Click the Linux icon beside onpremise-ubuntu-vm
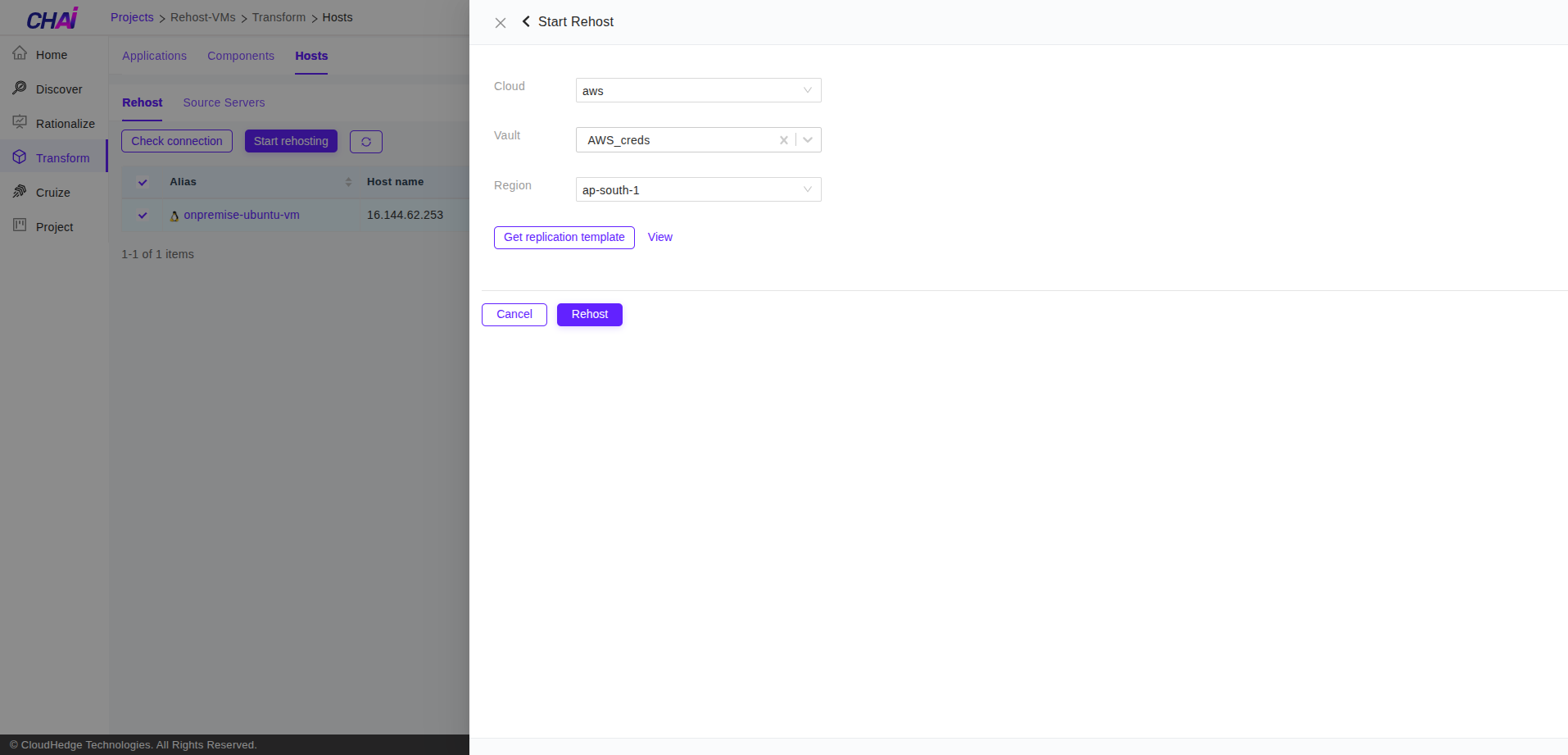Screen dimensions: 1568x755 tap(174, 216)
